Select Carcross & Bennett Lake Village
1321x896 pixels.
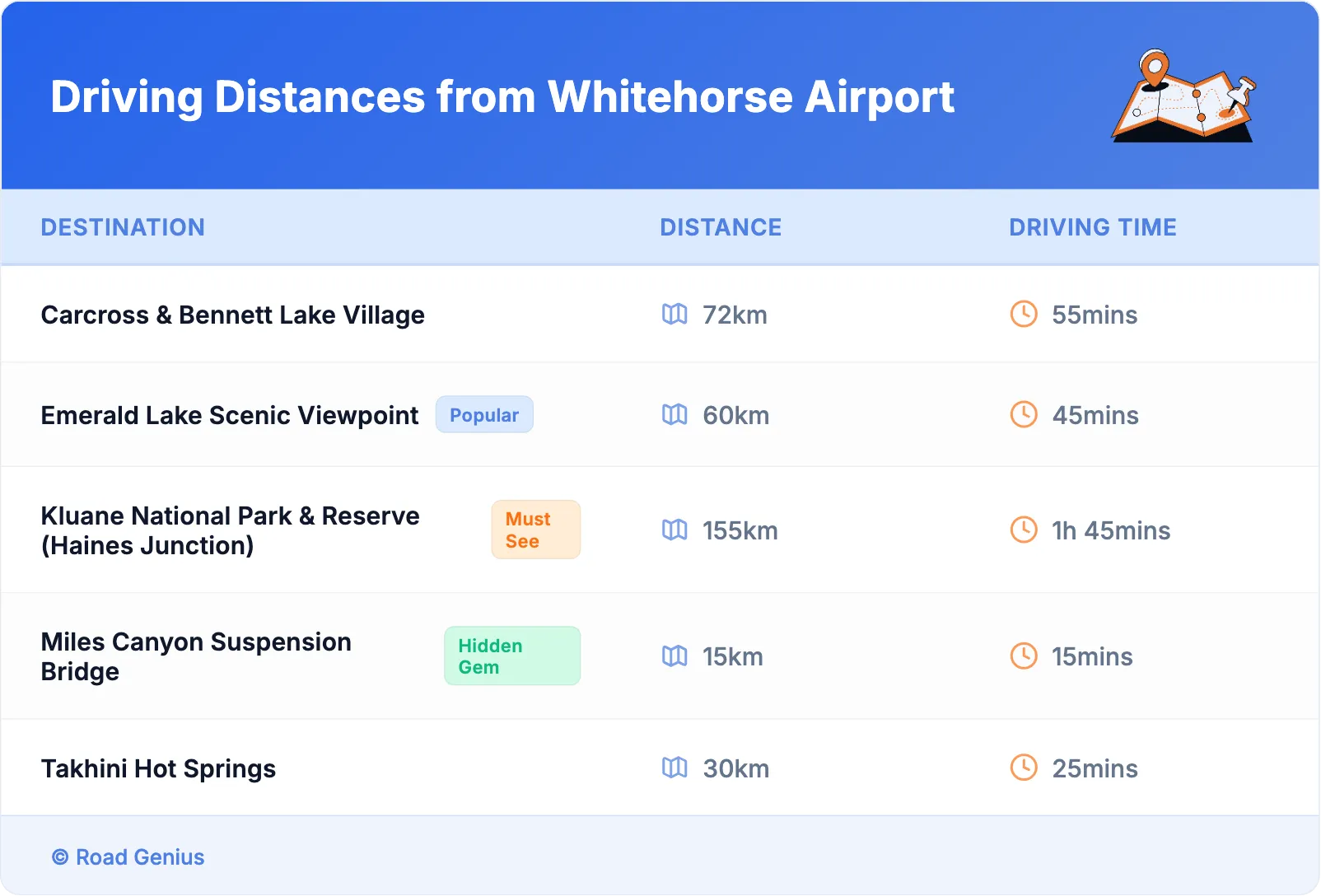point(233,315)
